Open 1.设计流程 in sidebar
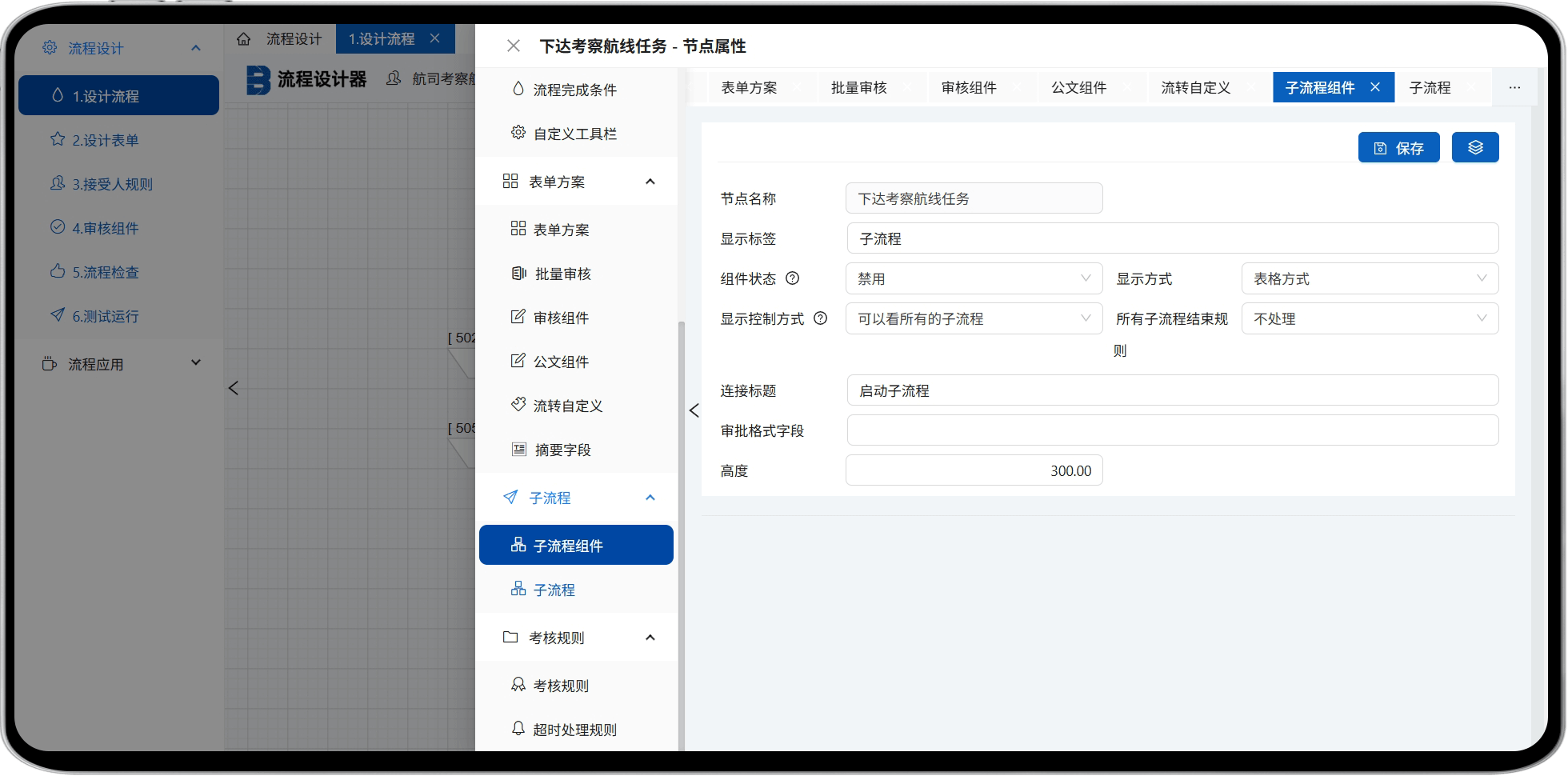Image resolution: width=1568 pixels, height=776 pixels. [118, 95]
